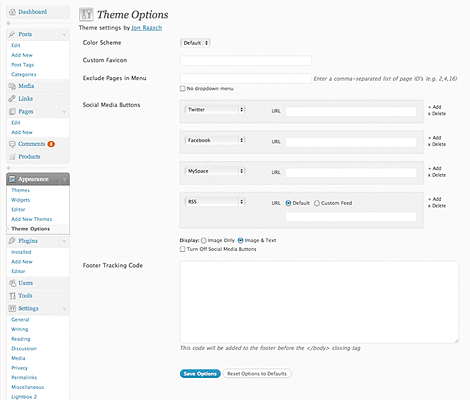Image resolution: width=470 pixels, height=400 pixels.
Task: Click the Users icon in sidebar
Action: (x=12, y=283)
